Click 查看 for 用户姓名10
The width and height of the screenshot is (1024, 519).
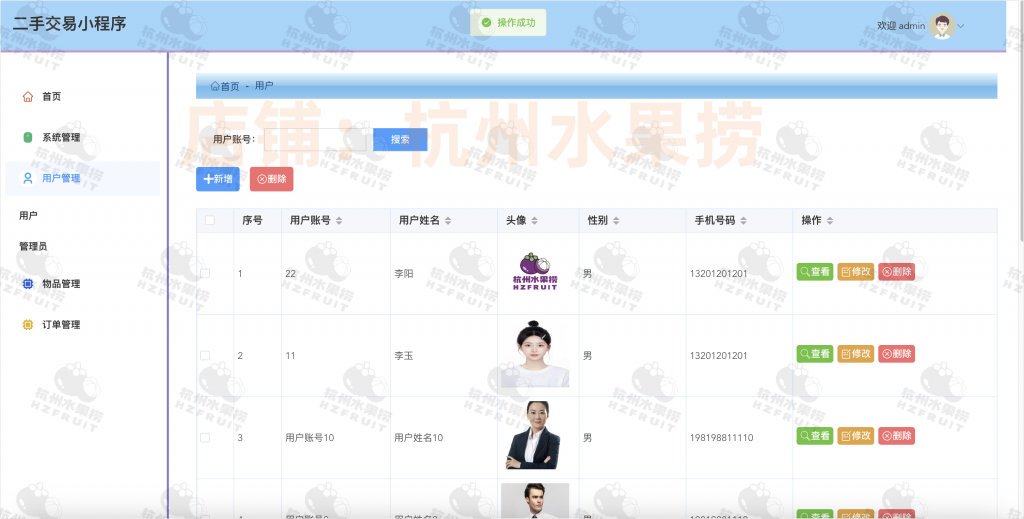(814, 435)
